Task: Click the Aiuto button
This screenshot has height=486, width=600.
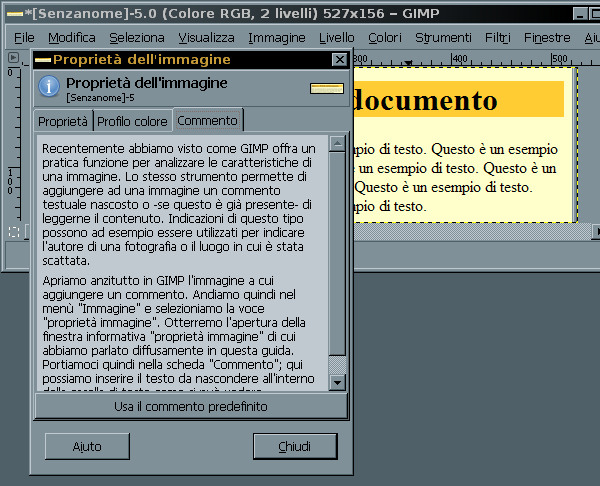Action: pos(87,446)
